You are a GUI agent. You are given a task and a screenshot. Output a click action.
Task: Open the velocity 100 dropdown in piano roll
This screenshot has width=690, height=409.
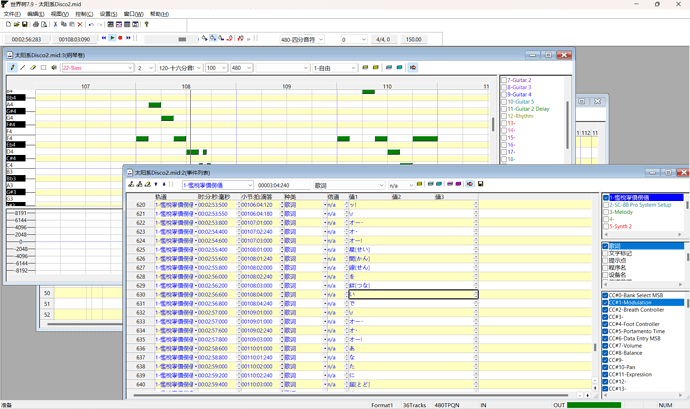pyautogui.click(x=224, y=68)
